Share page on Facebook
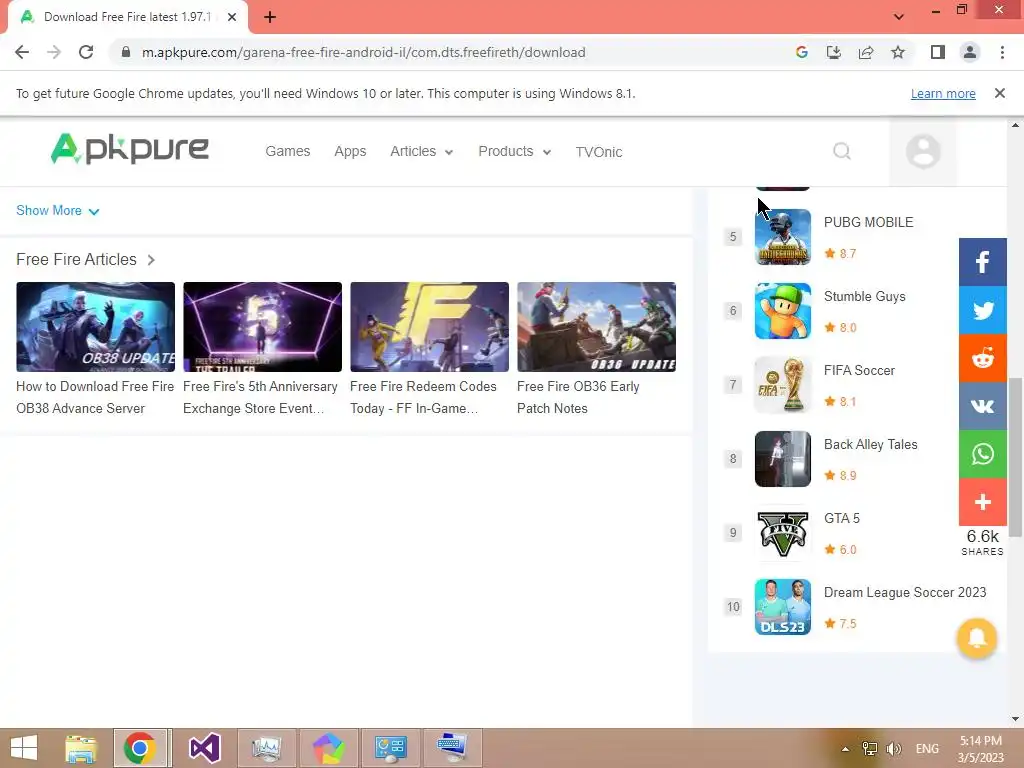Image resolution: width=1024 pixels, height=768 pixels. pos(982,262)
